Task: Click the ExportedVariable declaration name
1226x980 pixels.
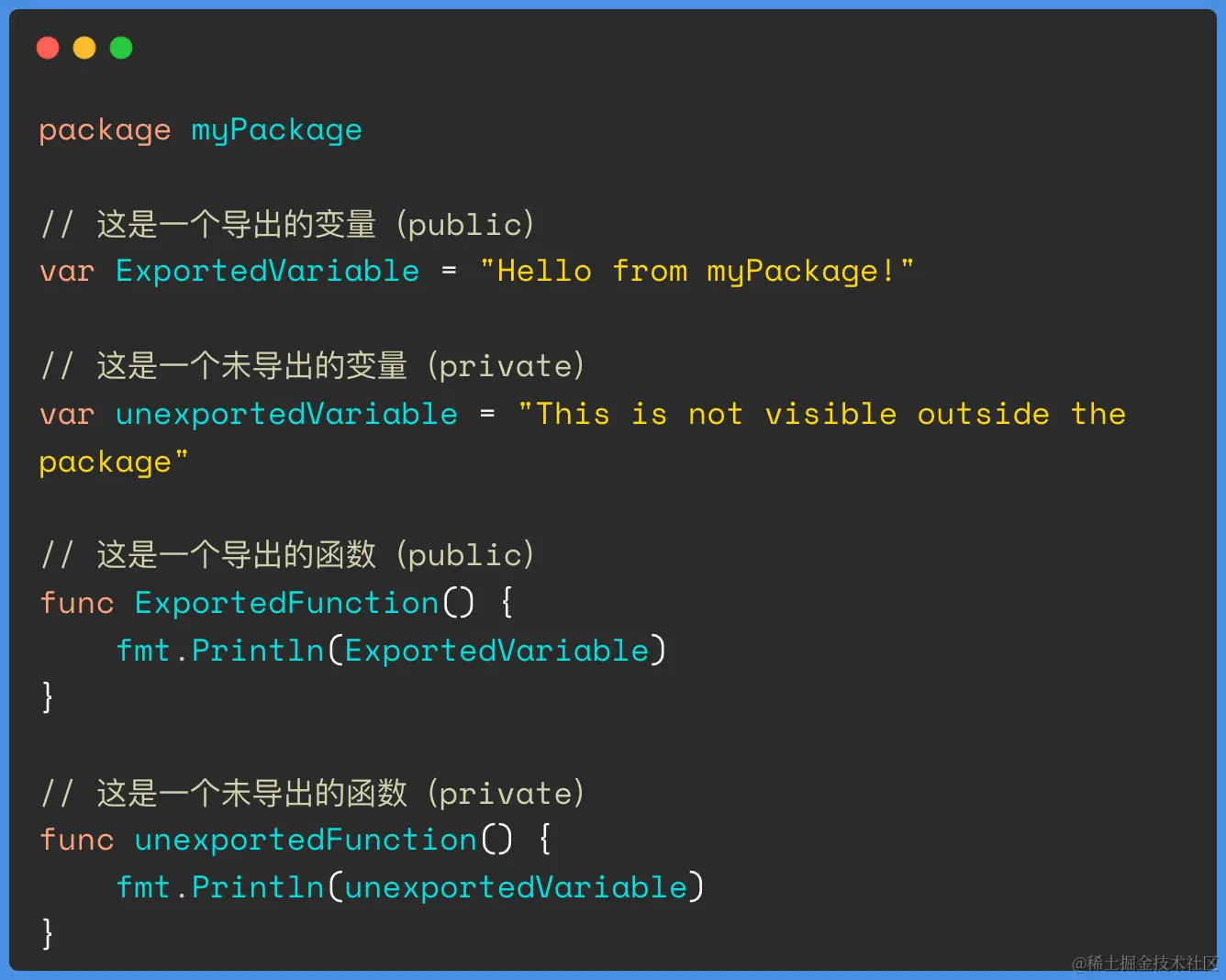Action: pos(267,272)
